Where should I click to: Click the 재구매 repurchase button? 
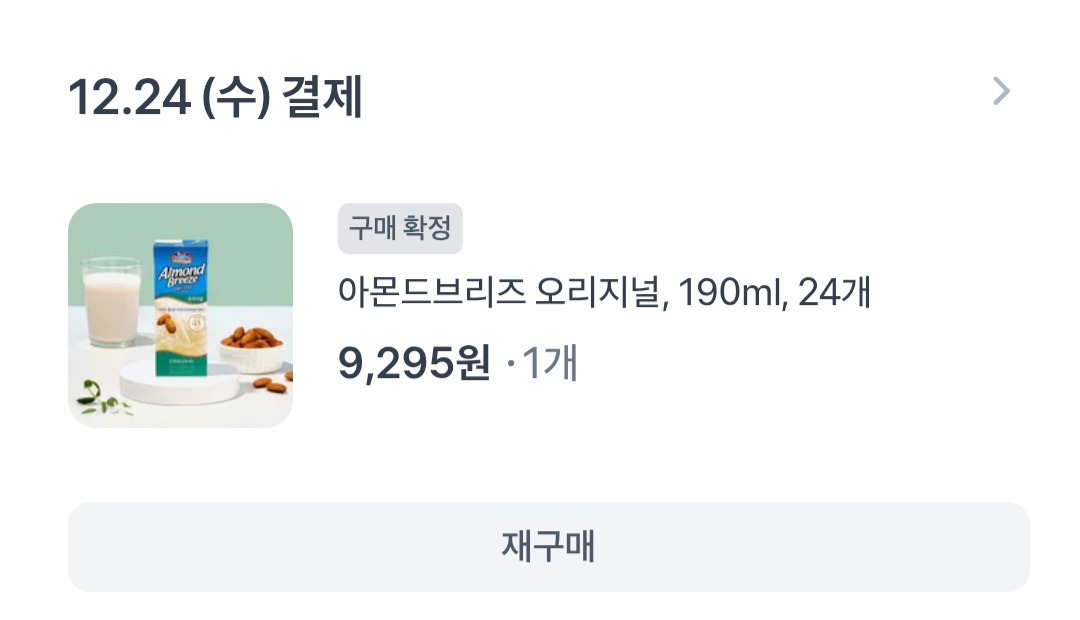[x=548, y=547]
